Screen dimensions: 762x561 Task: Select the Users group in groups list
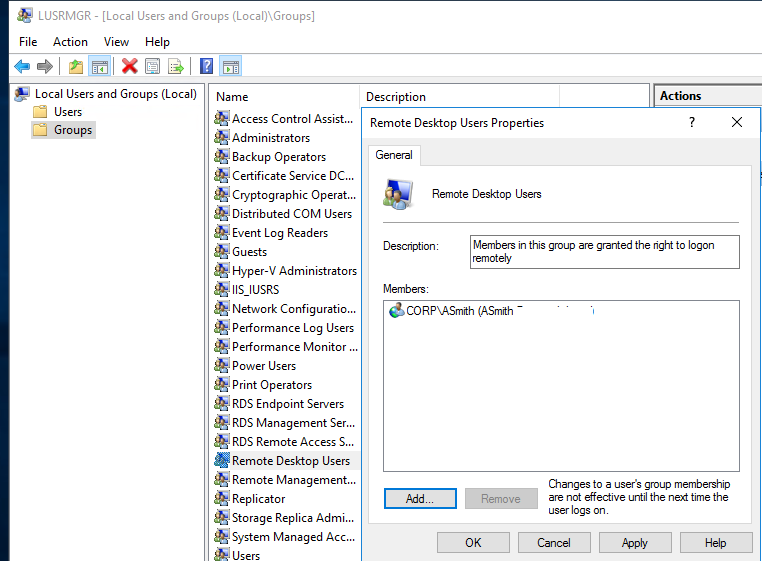tap(245, 555)
